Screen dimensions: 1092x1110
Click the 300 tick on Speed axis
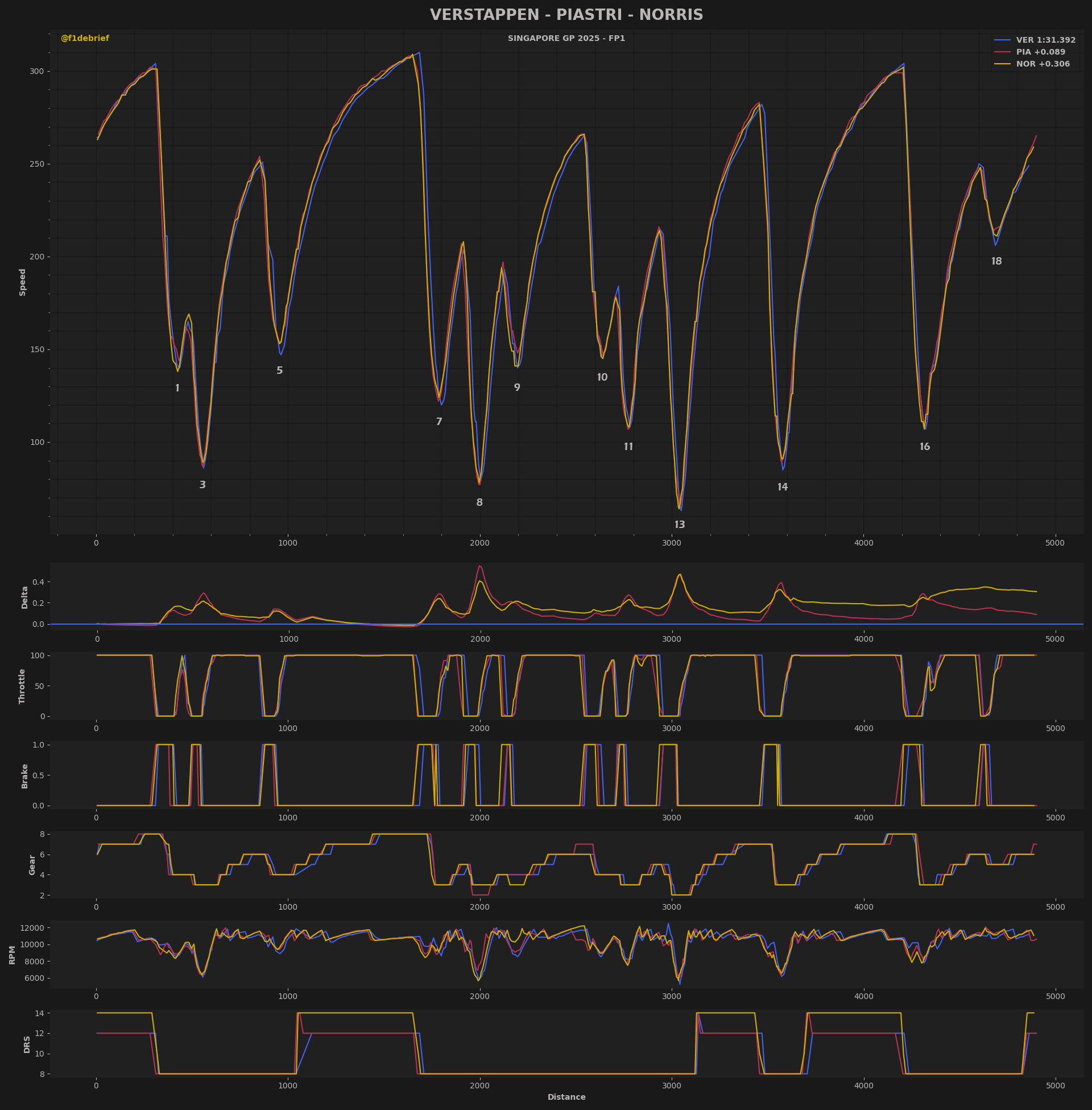(x=36, y=71)
